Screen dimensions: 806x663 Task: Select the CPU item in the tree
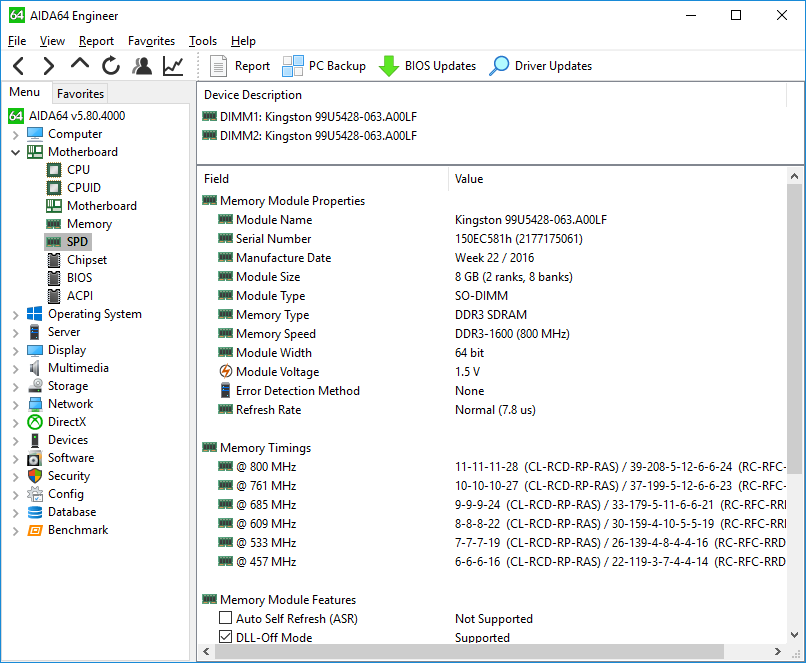[x=68, y=170]
